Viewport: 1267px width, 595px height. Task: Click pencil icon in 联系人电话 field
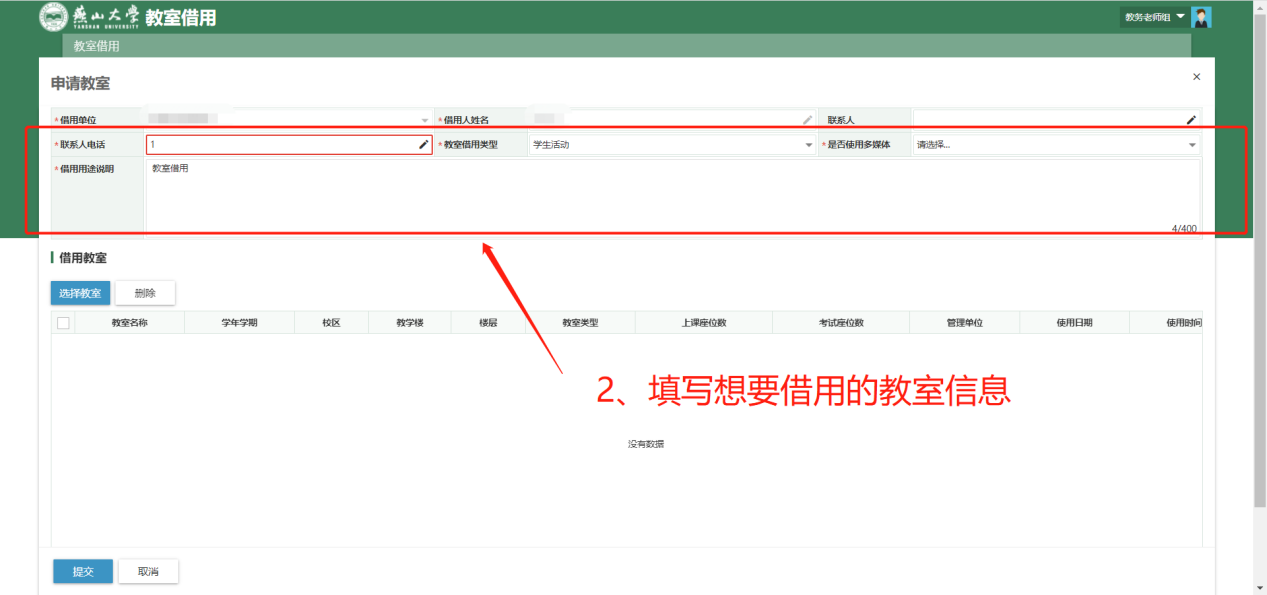point(423,145)
